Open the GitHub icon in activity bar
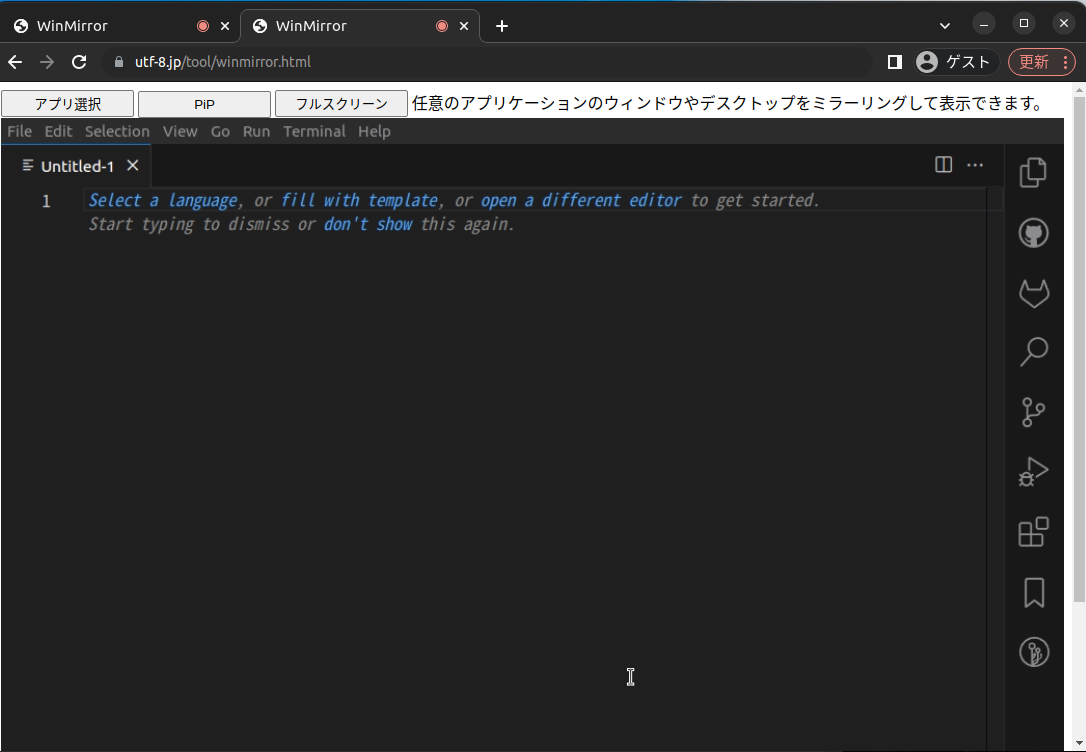 point(1033,233)
